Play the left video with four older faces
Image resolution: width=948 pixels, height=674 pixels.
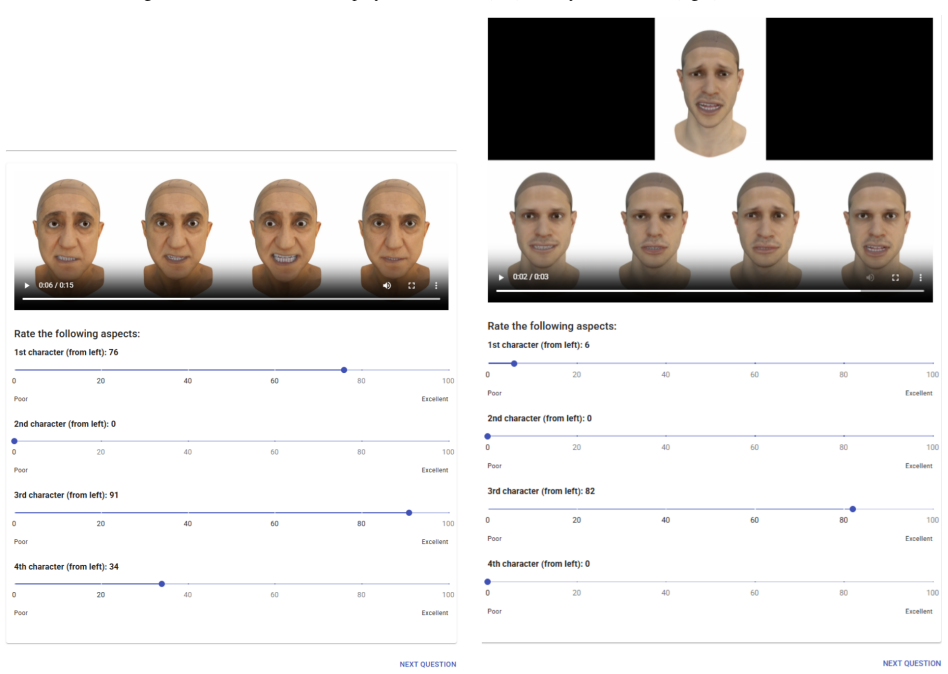pyautogui.click(x=27, y=285)
